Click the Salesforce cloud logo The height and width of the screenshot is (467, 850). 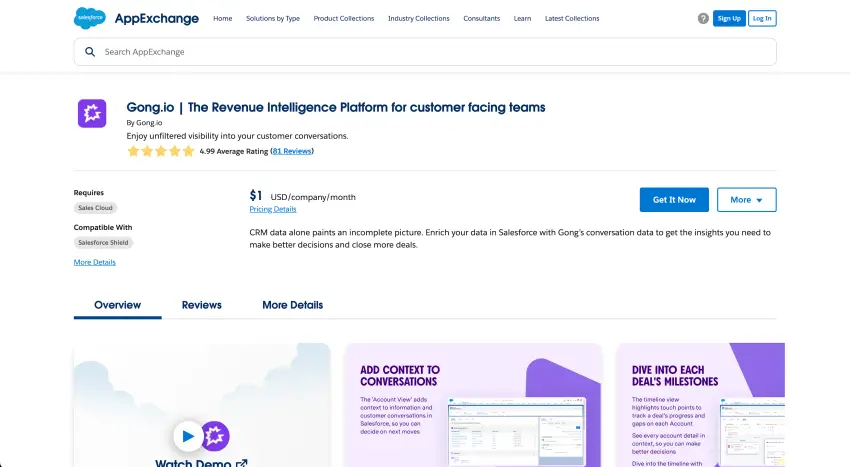point(89,18)
